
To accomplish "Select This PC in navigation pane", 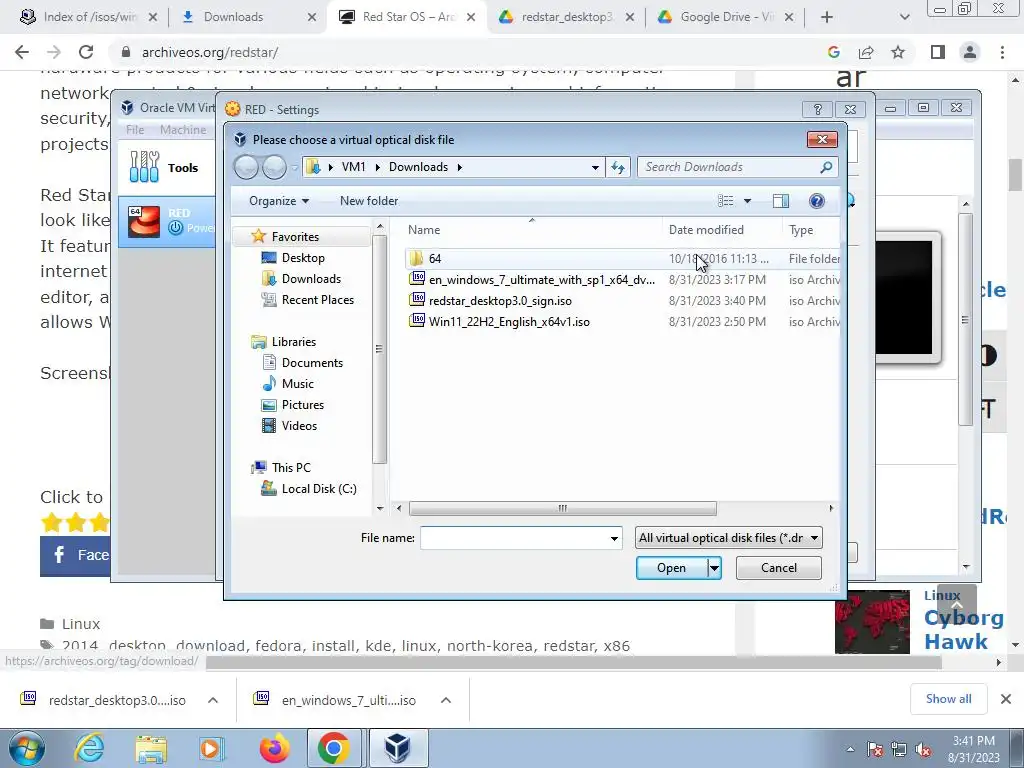I will [291, 468].
